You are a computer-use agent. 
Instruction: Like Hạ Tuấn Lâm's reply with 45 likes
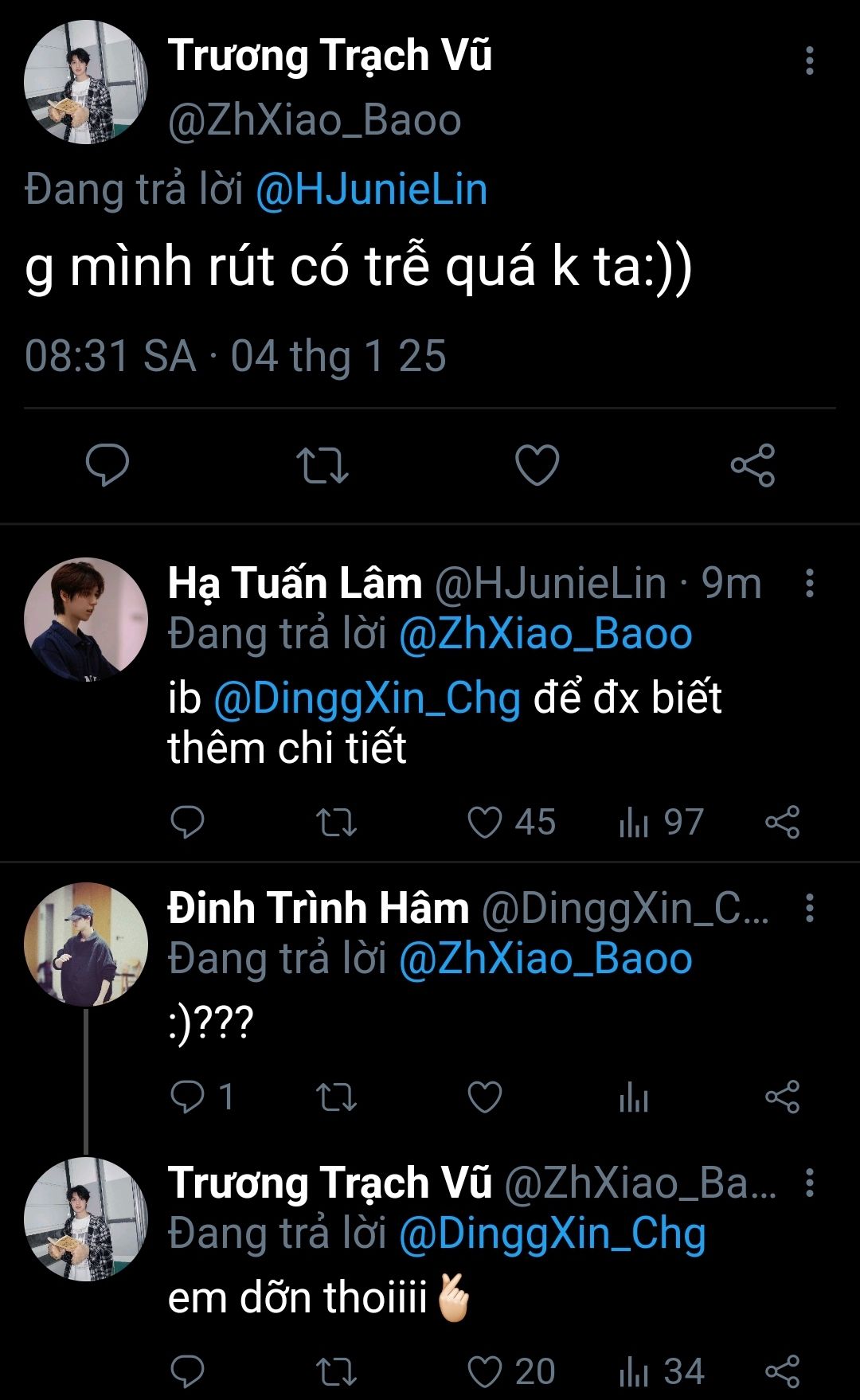pyautogui.click(x=485, y=822)
